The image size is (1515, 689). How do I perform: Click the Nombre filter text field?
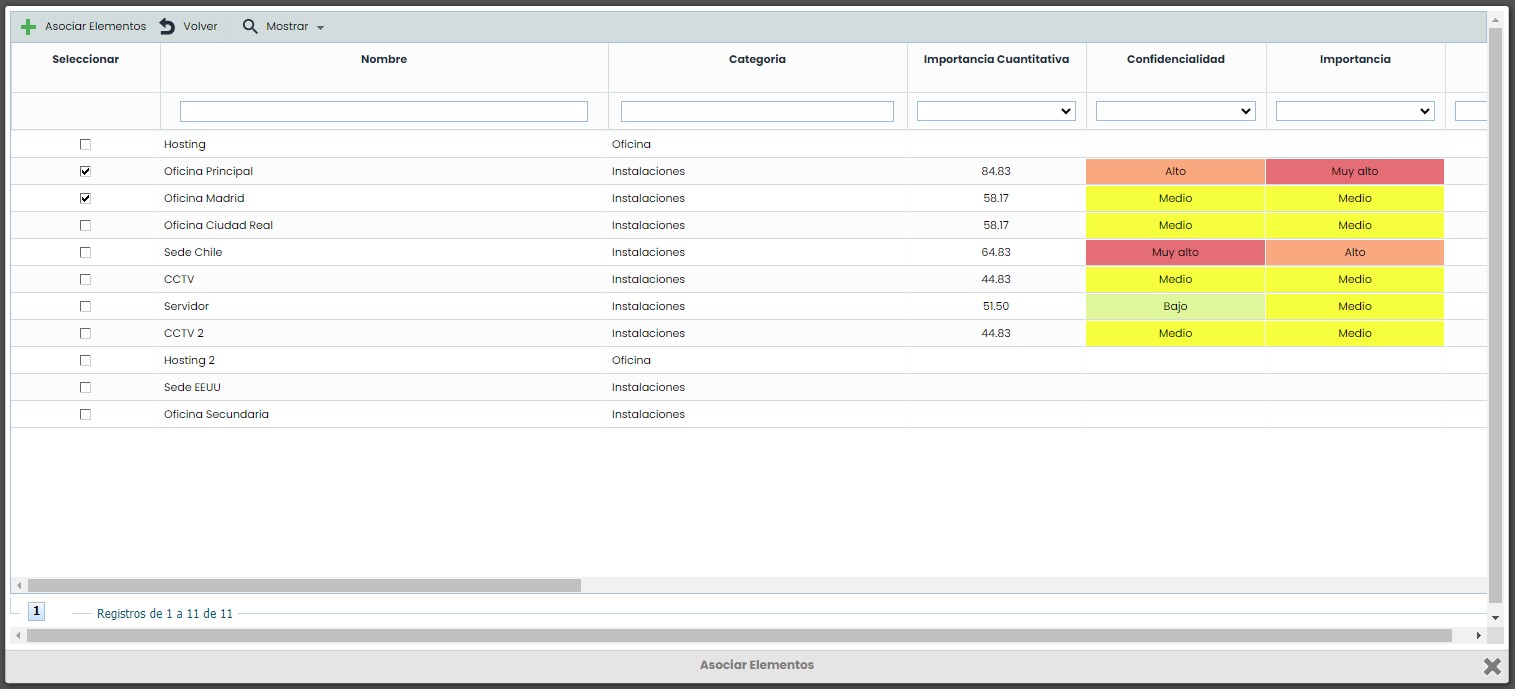coord(384,111)
